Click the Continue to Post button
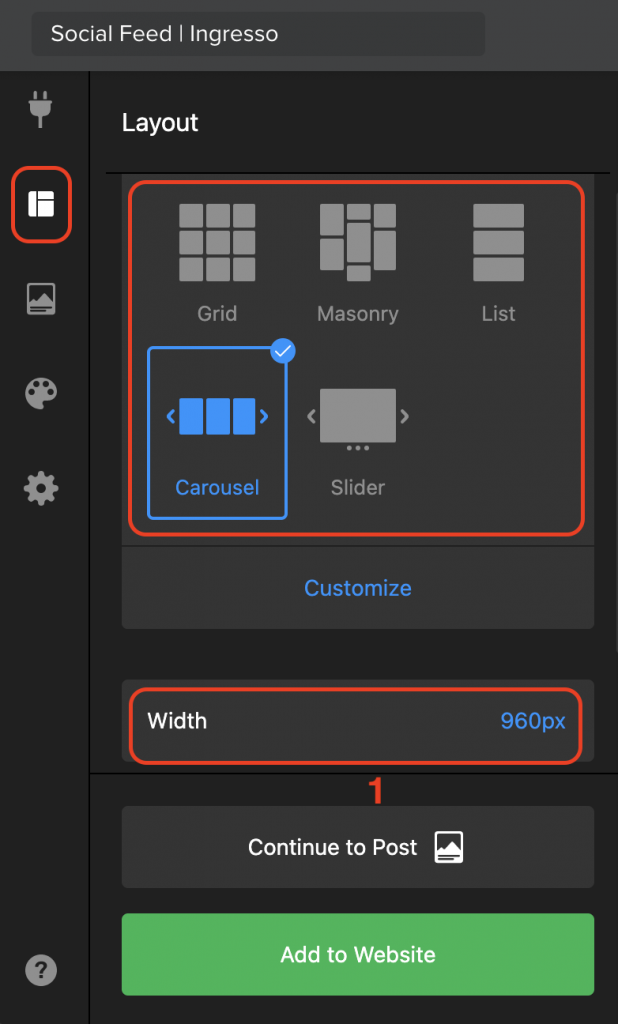 [x=358, y=847]
